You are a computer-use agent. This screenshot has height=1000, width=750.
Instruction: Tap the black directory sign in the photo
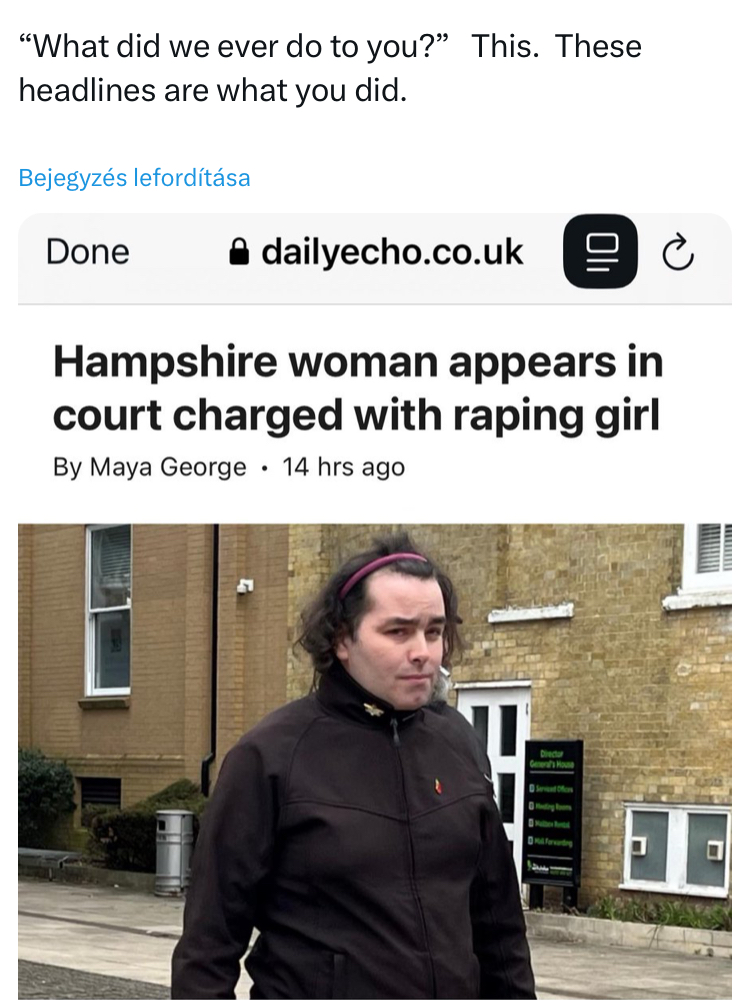552,813
